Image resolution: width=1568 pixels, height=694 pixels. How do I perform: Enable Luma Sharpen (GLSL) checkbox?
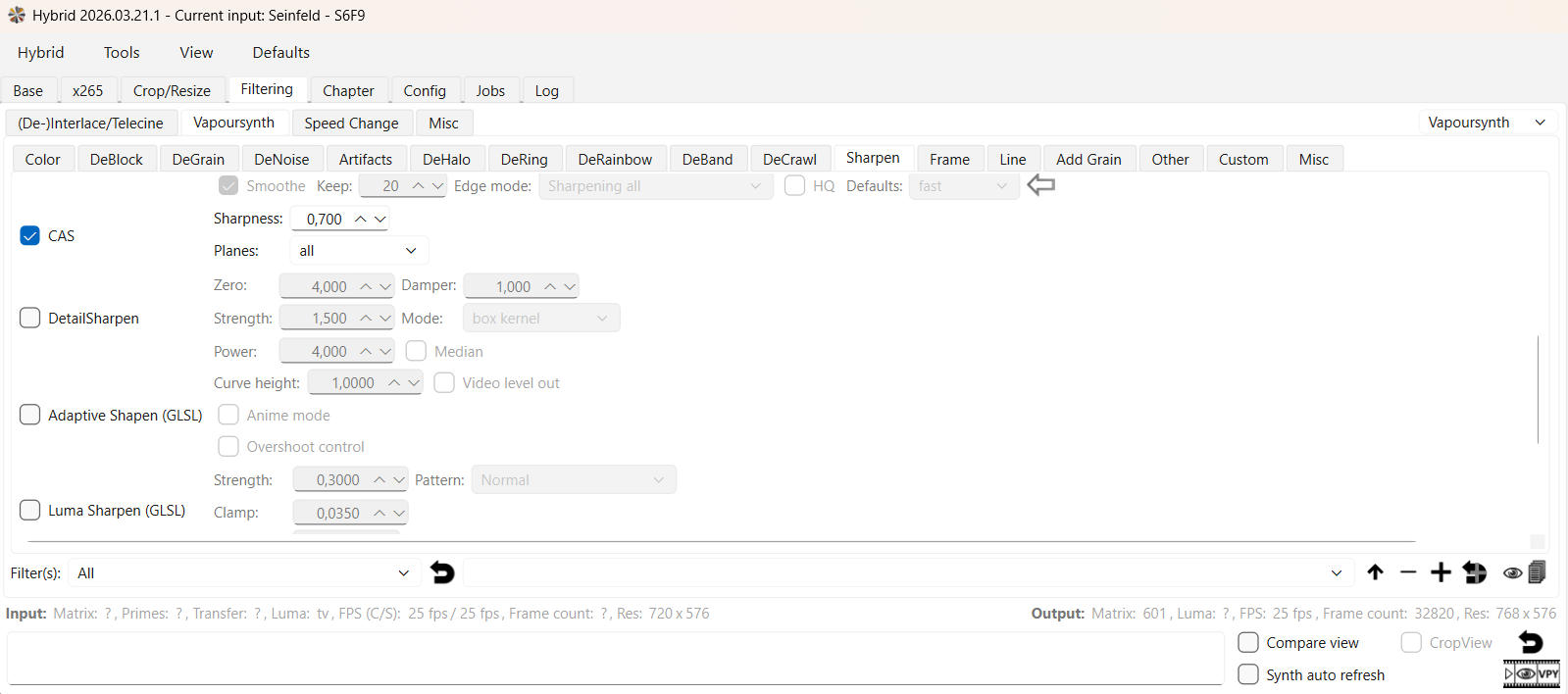[x=30, y=510]
